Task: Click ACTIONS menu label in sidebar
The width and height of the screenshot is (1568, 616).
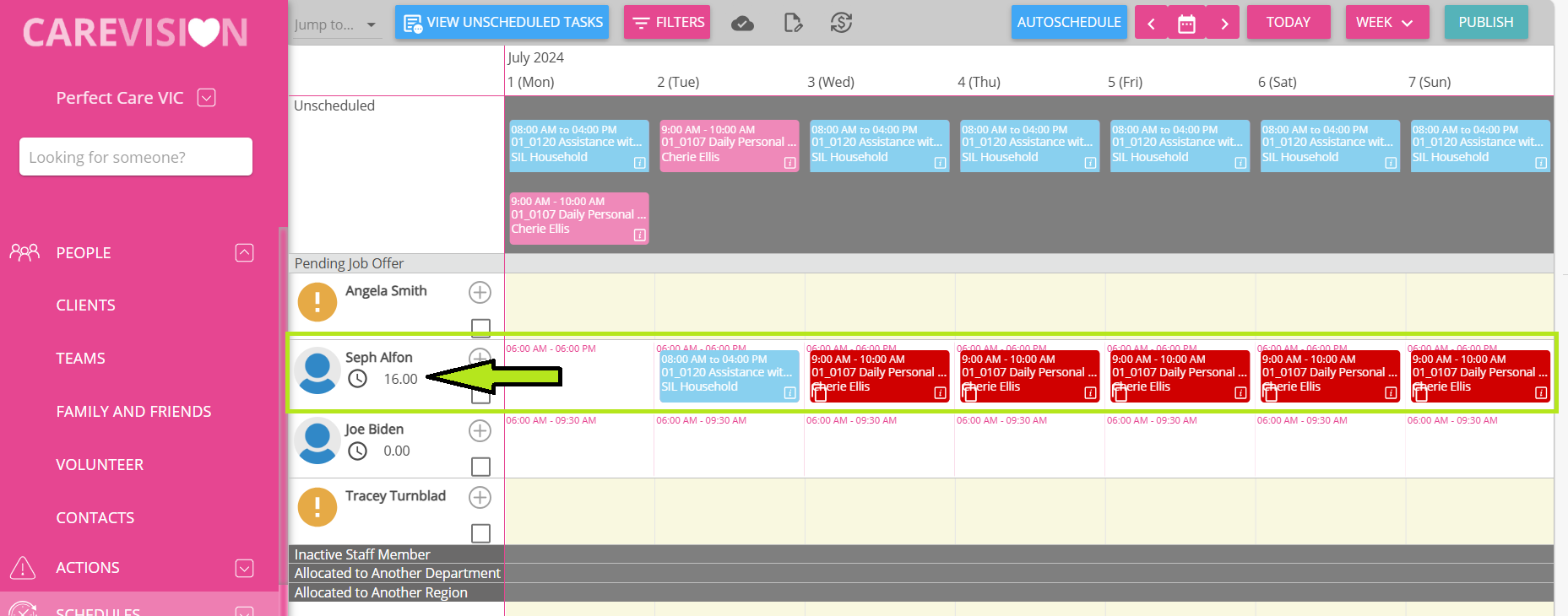Action: [88, 568]
